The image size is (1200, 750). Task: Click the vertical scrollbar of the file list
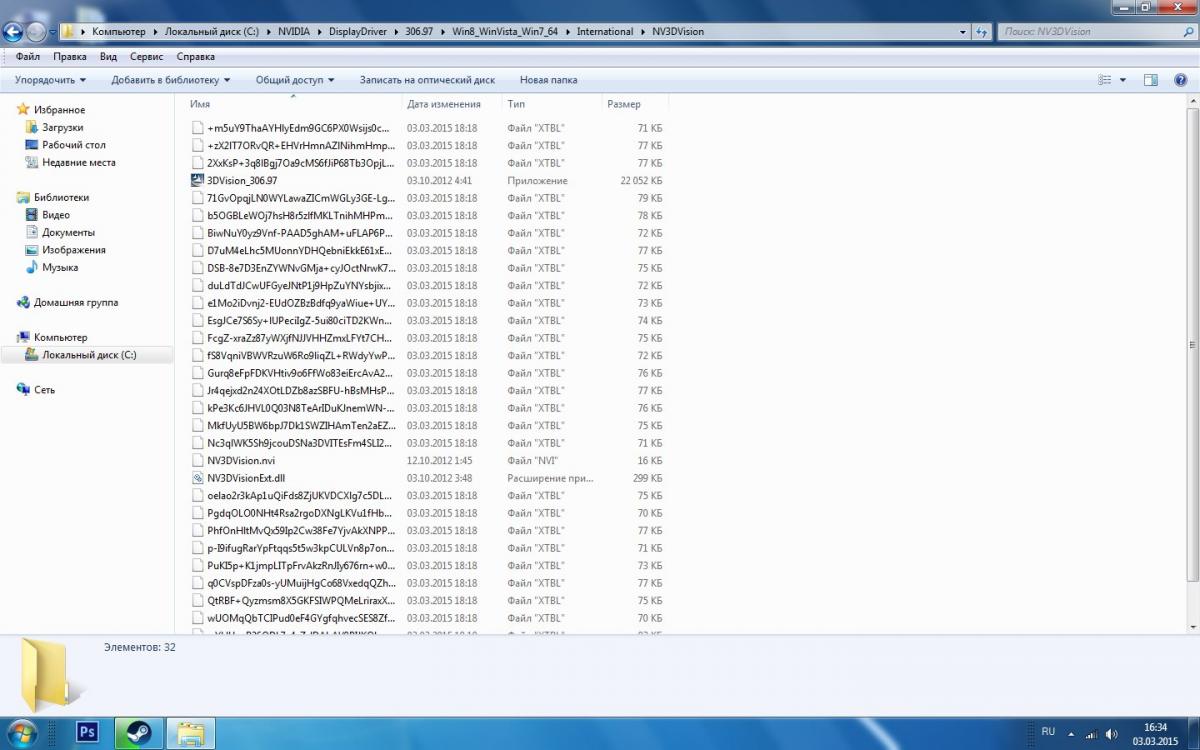[x=1191, y=345]
